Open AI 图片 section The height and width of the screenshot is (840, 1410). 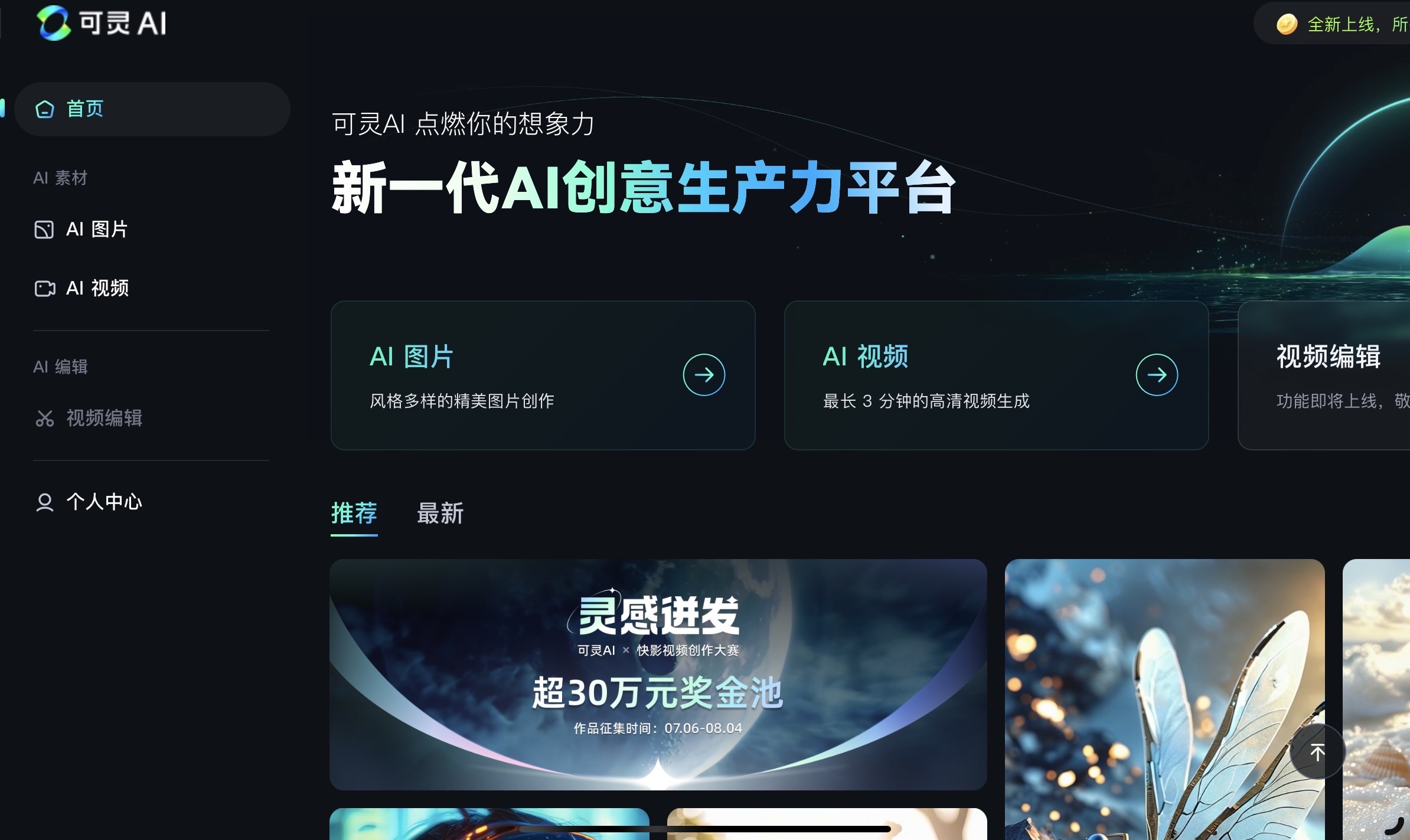97,229
